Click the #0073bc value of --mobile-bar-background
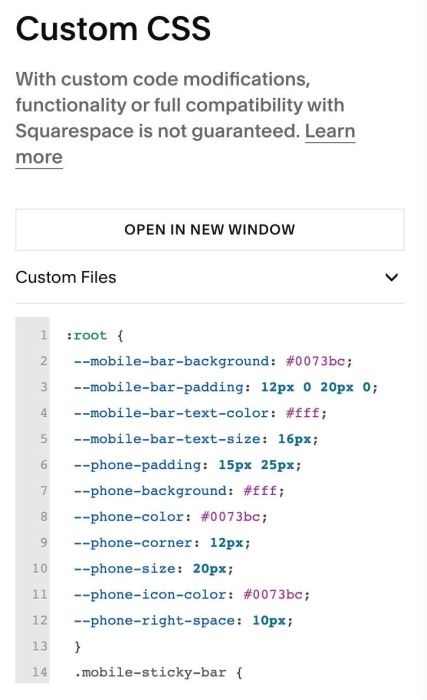 pyautogui.click(x=315, y=361)
